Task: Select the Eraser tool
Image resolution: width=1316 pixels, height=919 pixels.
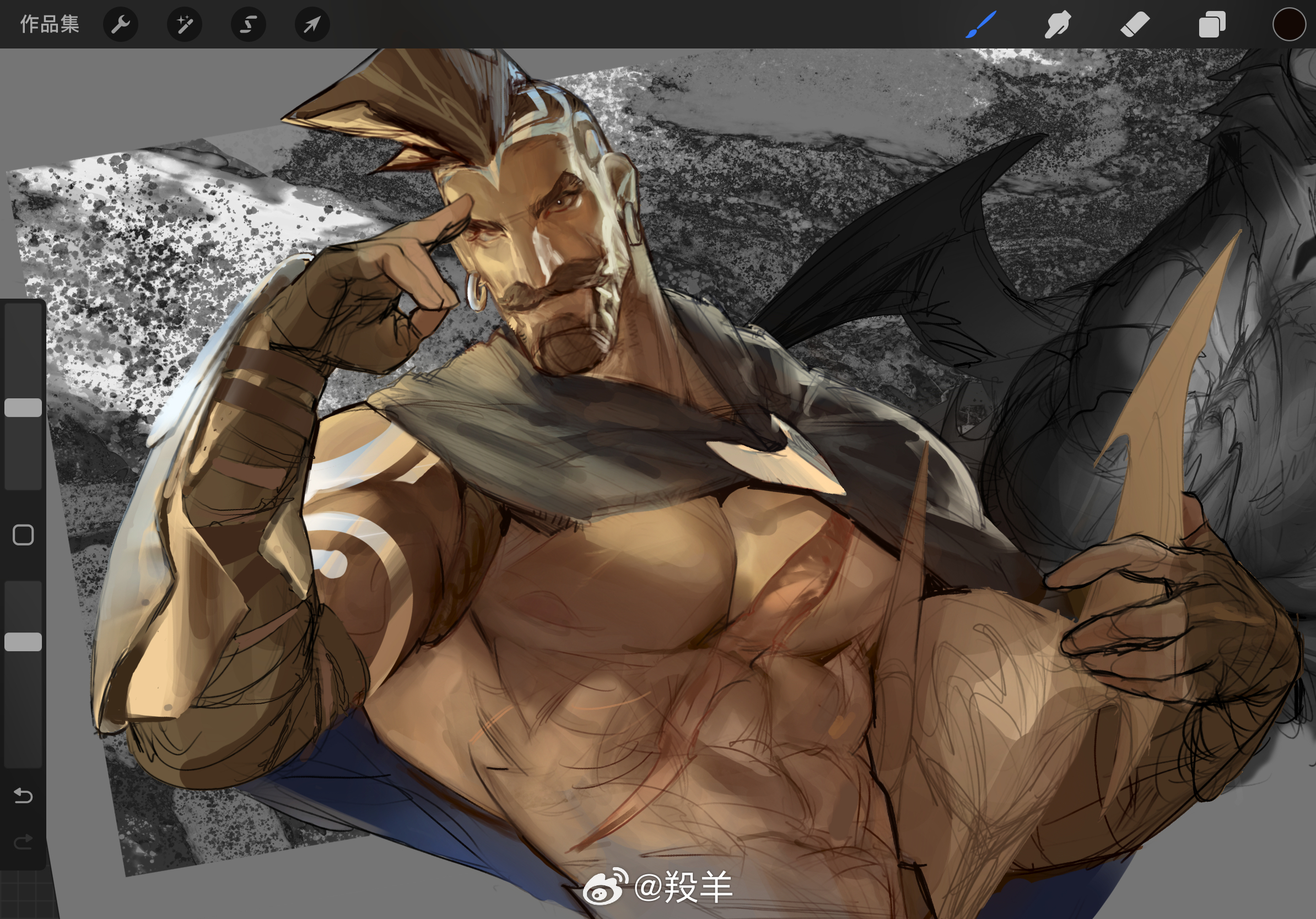Action: (1135, 24)
